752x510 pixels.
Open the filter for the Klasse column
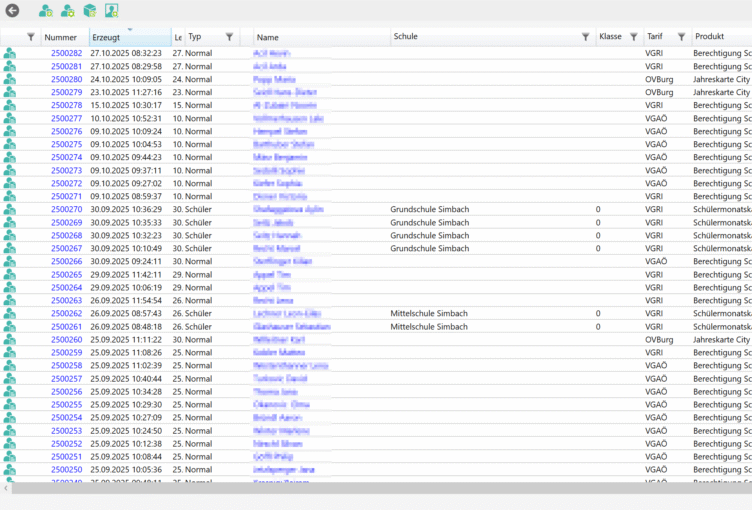(633, 37)
